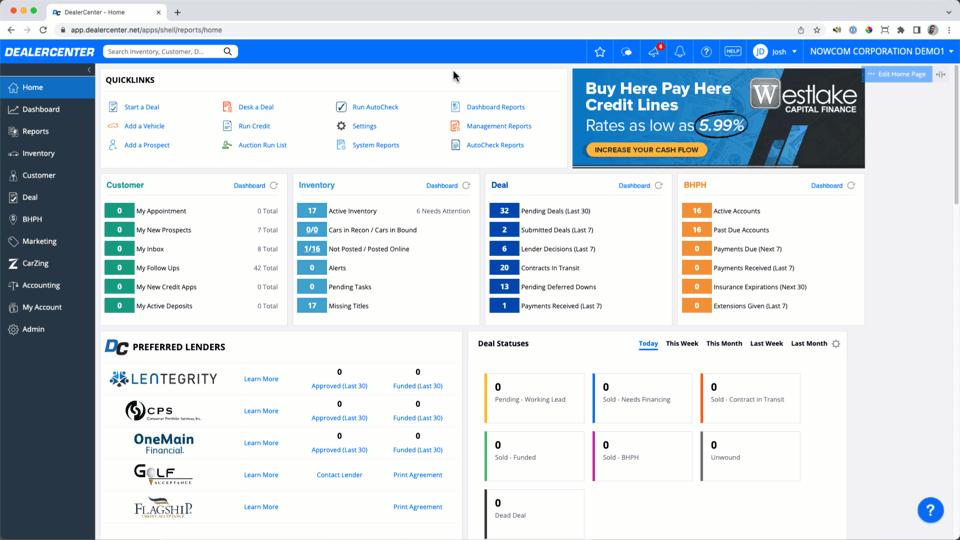Open the josh user dropdown
The width and height of the screenshot is (960, 540).
coord(776,52)
